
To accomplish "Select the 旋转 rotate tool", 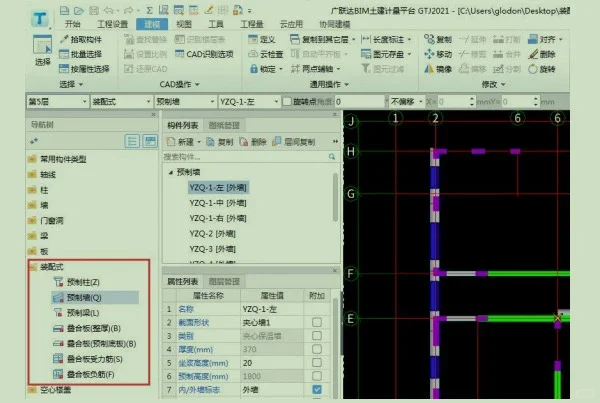I will click(542, 69).
